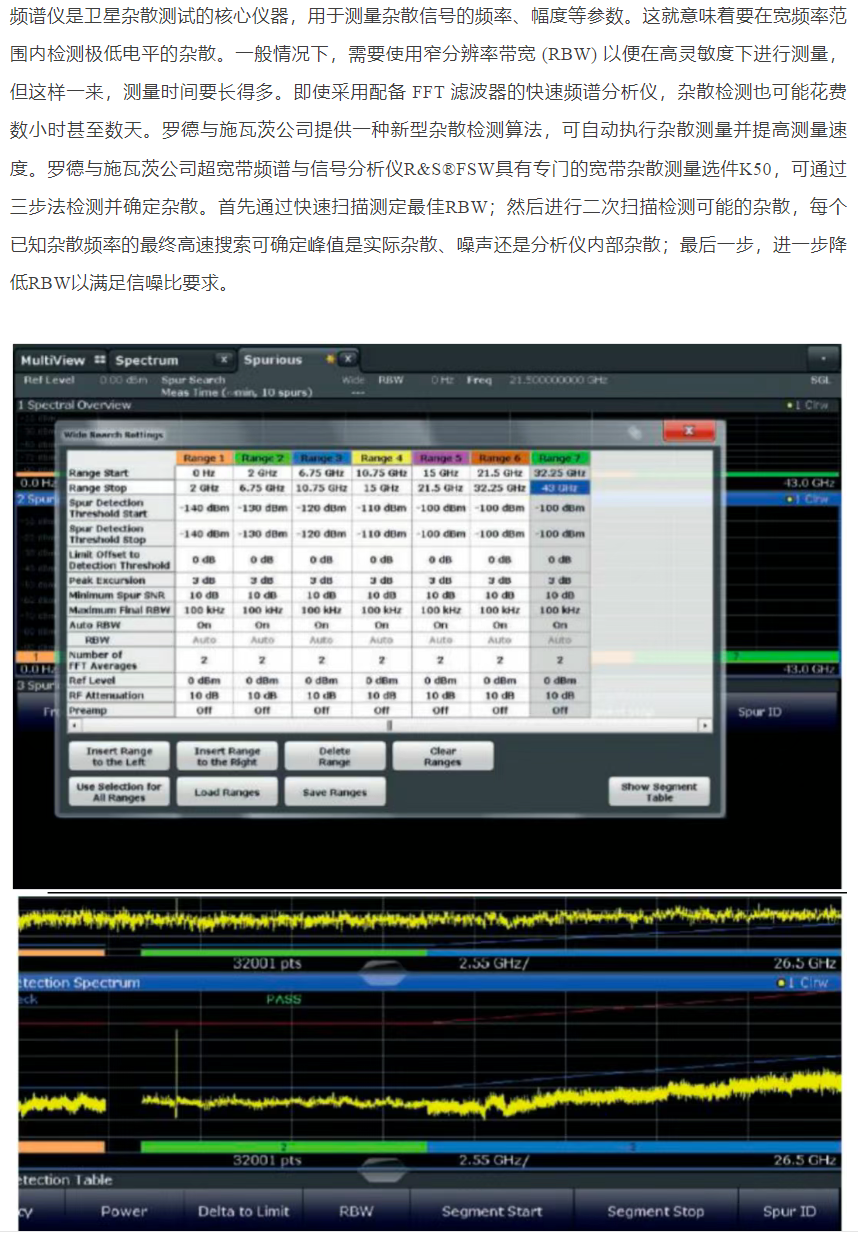Click the Clear Ranges button

point(442,756)
